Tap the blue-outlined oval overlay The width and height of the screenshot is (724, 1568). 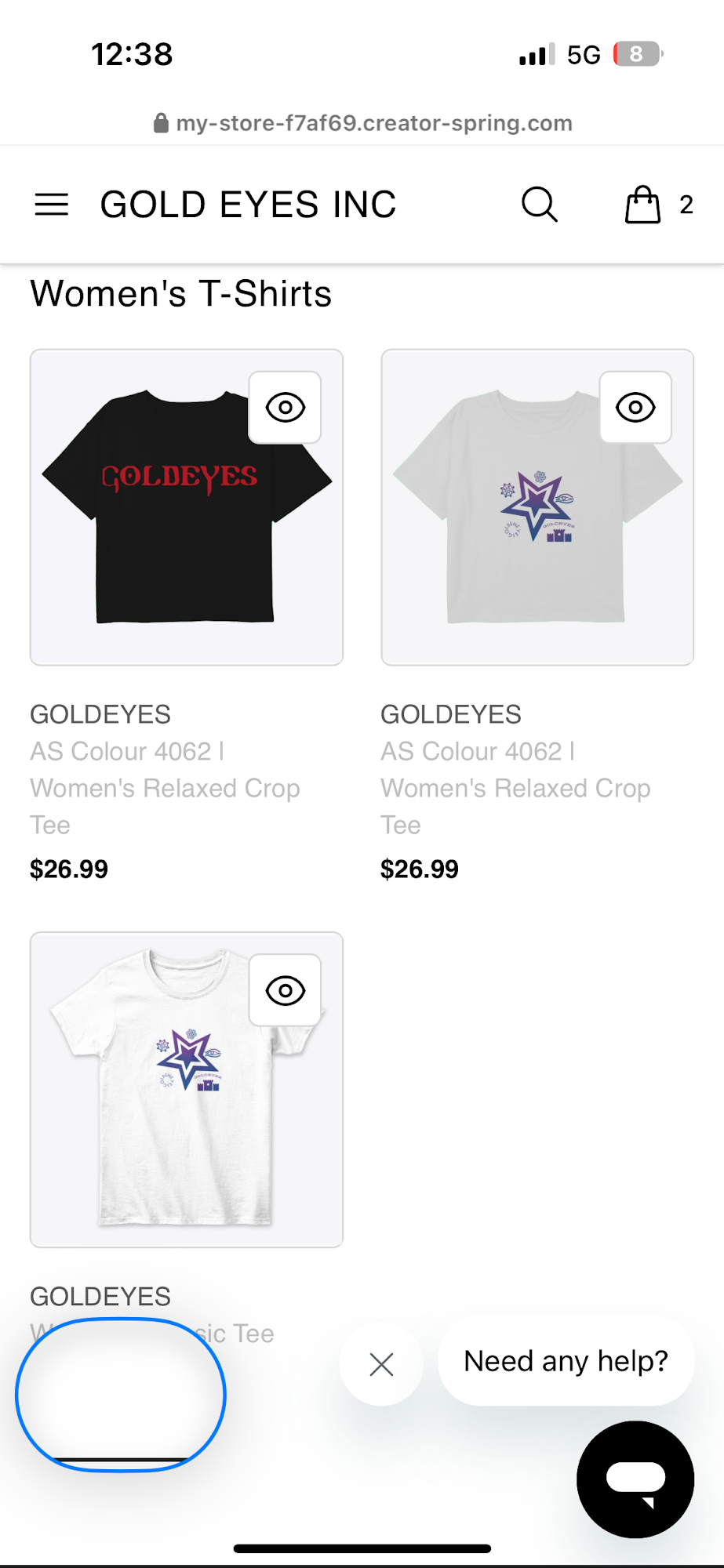pos(121,1395)
